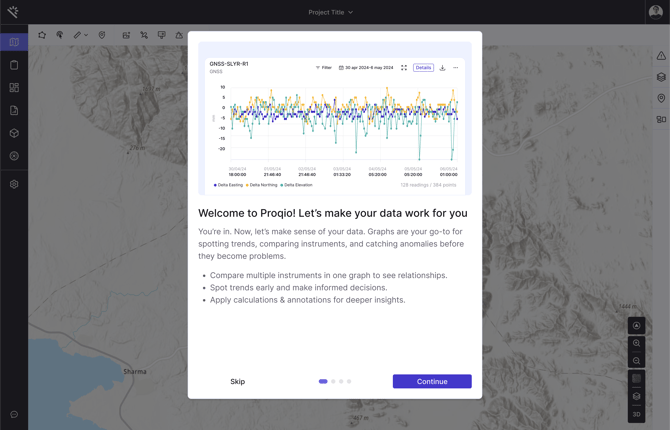Image resolution: width=670 pixels, height=430 pixels.
Task: Click the Sharma map label
Action: pyautogui.click(x=135, y=371)
